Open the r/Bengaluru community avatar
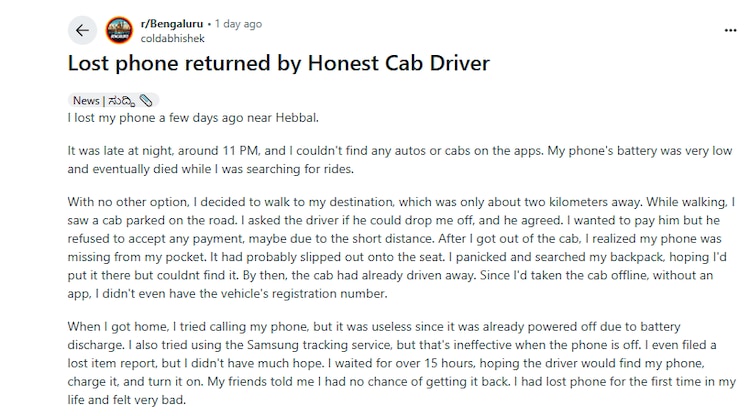The width and height of the screenshot is (750, 416). tap(119, 30)
